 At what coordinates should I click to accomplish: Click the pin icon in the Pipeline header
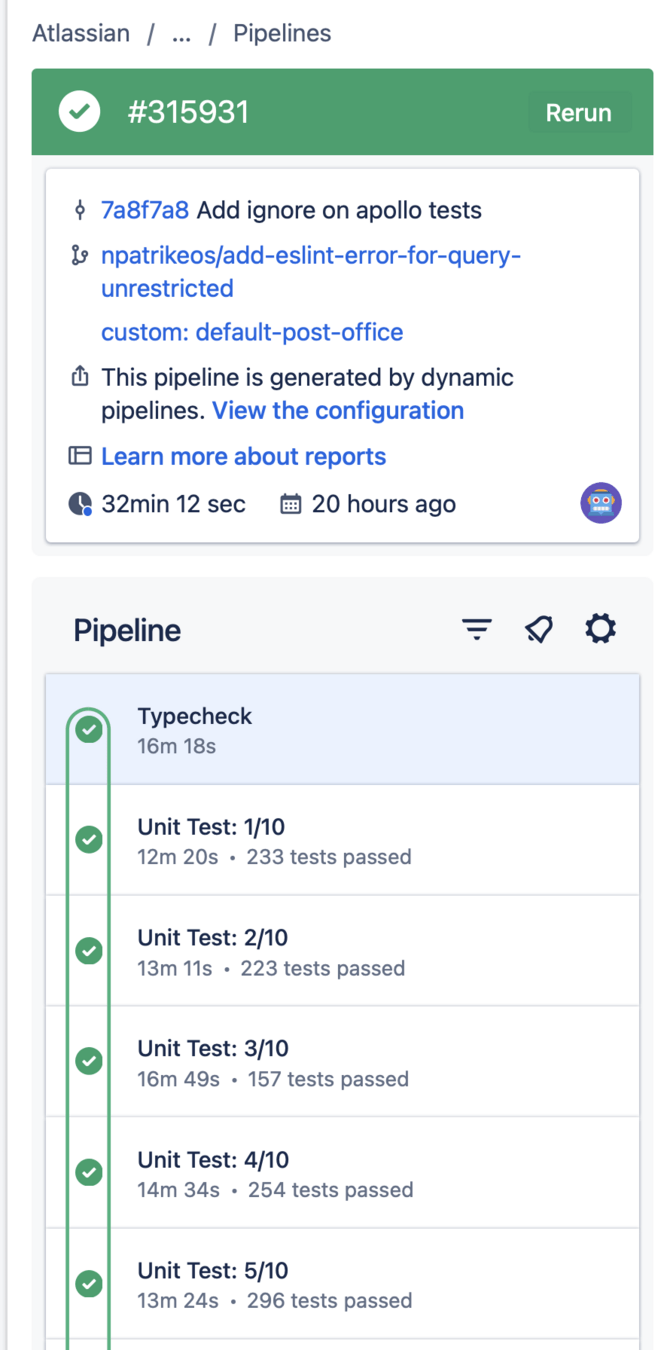(539, 629)
